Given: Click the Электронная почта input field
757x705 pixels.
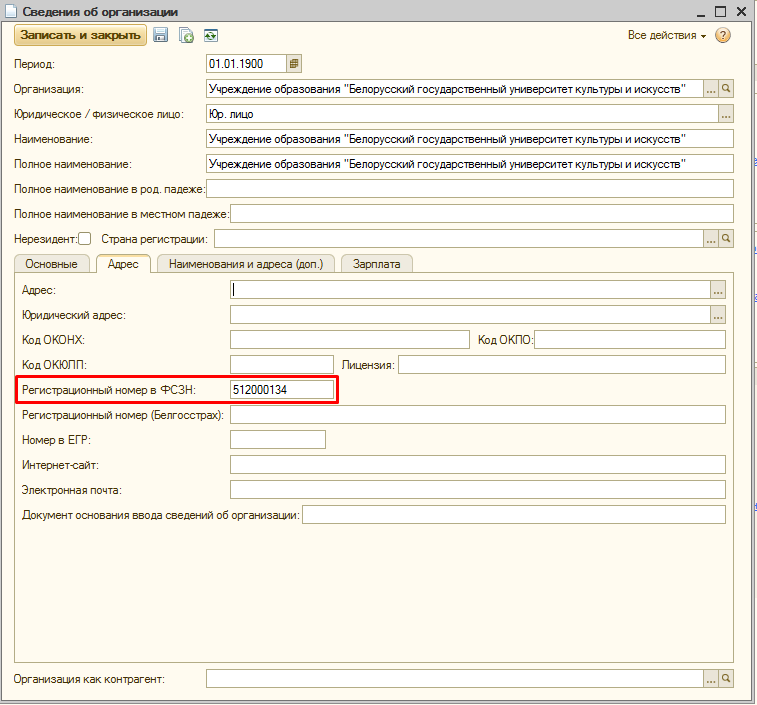Looking at the screenshot, I should [477, 490].
